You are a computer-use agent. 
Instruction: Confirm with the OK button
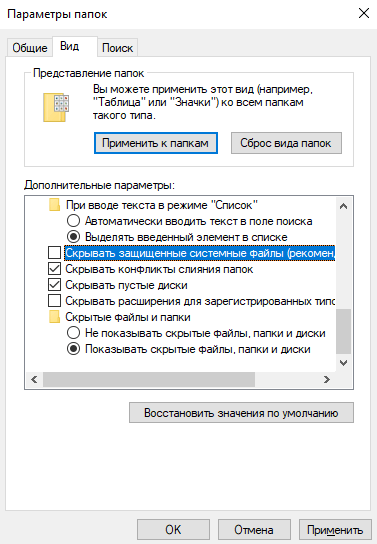[x=173, y=530]
